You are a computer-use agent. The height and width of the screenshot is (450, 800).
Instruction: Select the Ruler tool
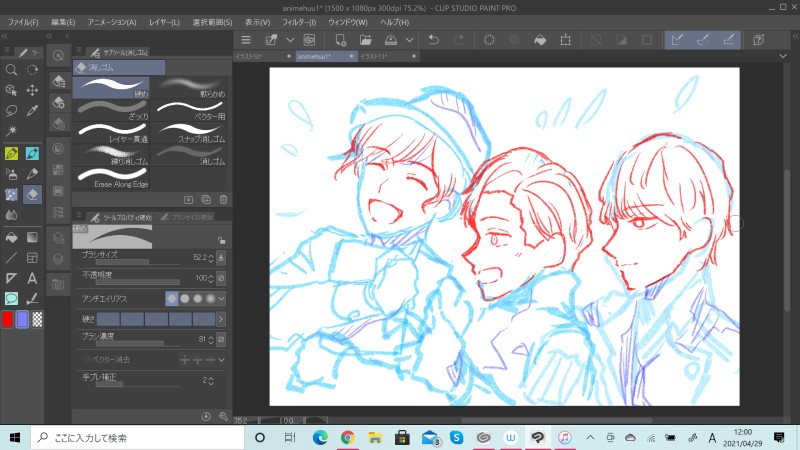tap(11, 278)
